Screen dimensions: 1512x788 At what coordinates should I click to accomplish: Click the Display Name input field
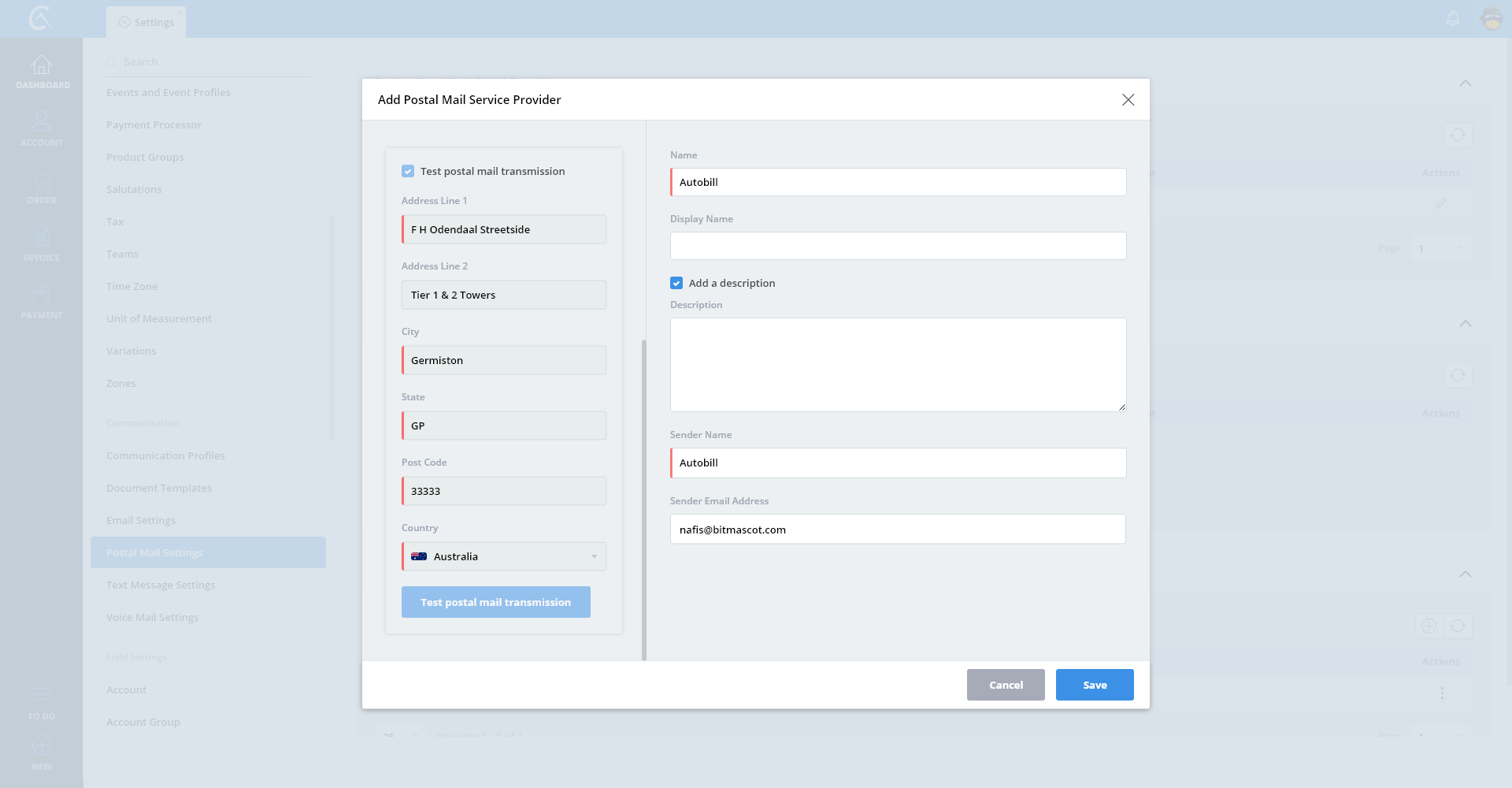pos(898,246)
